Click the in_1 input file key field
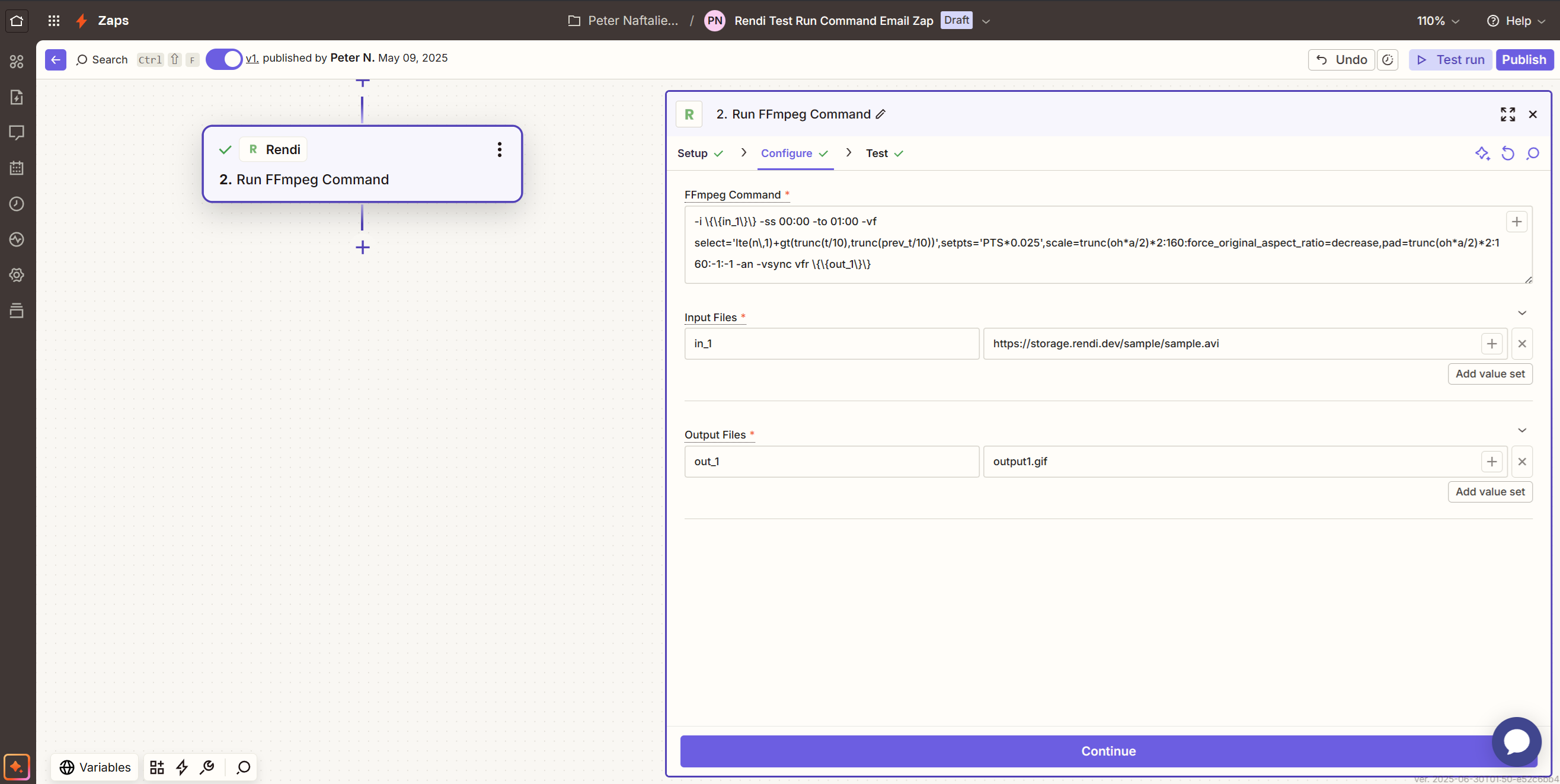This screenshot has height=784, width=1560. coord(832,344)
